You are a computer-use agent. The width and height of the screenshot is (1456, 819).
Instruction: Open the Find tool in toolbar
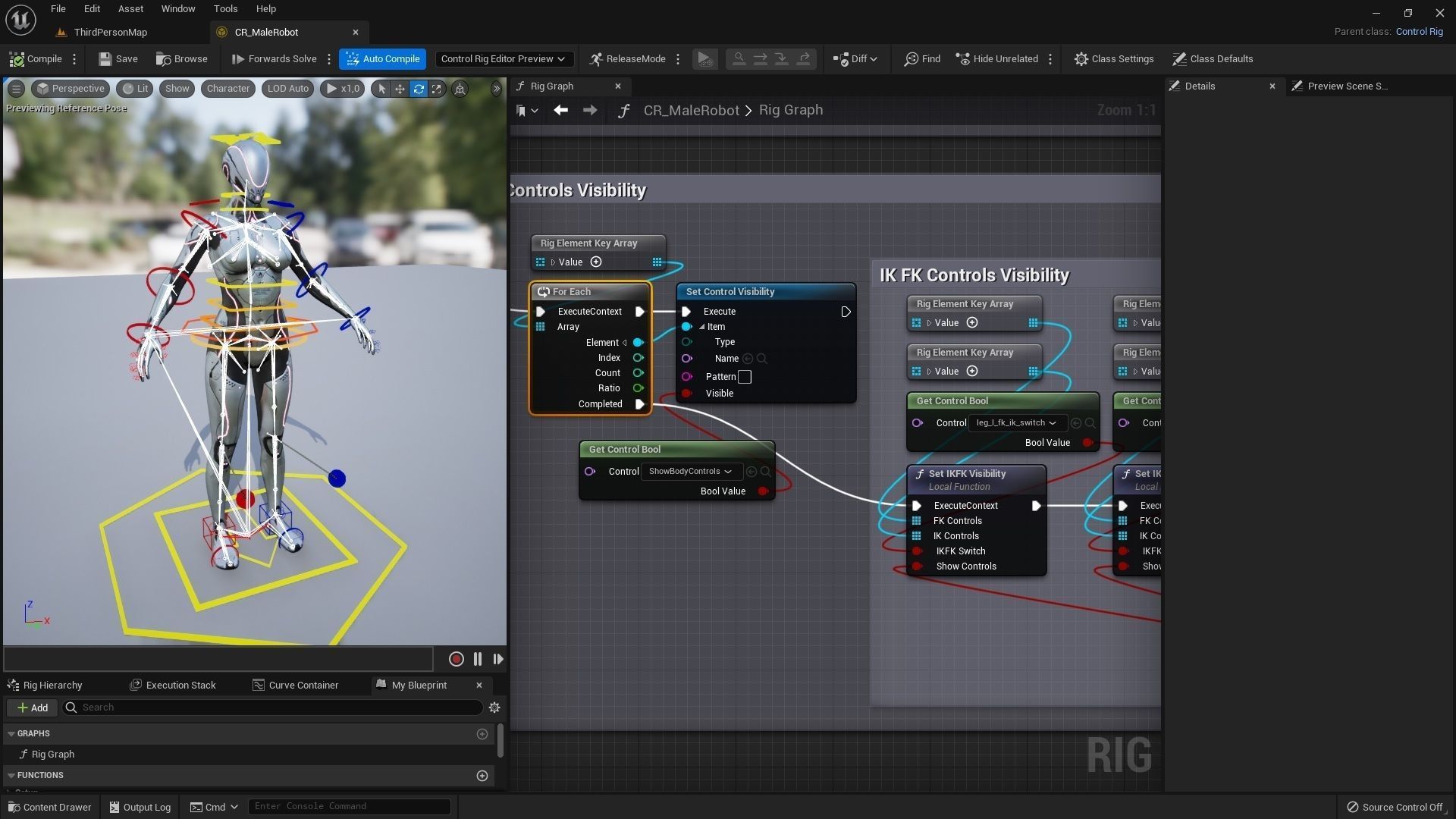922,58
